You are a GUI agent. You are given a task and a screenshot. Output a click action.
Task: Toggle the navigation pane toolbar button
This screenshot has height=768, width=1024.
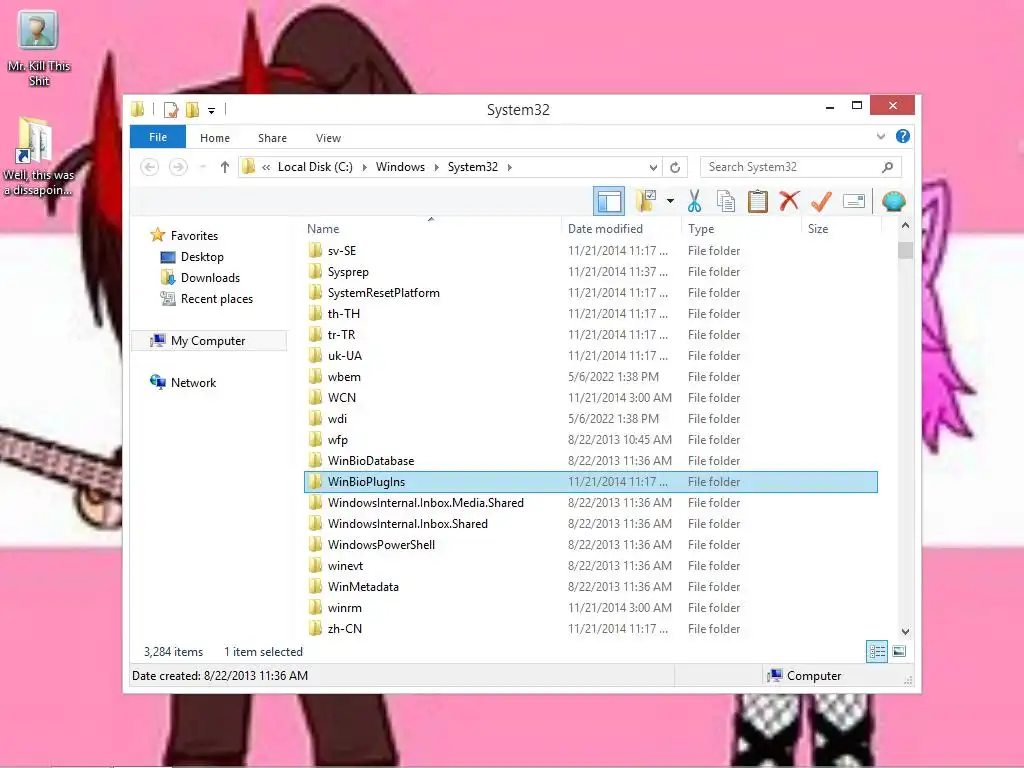pyautogui.click(x=609, y=201)
